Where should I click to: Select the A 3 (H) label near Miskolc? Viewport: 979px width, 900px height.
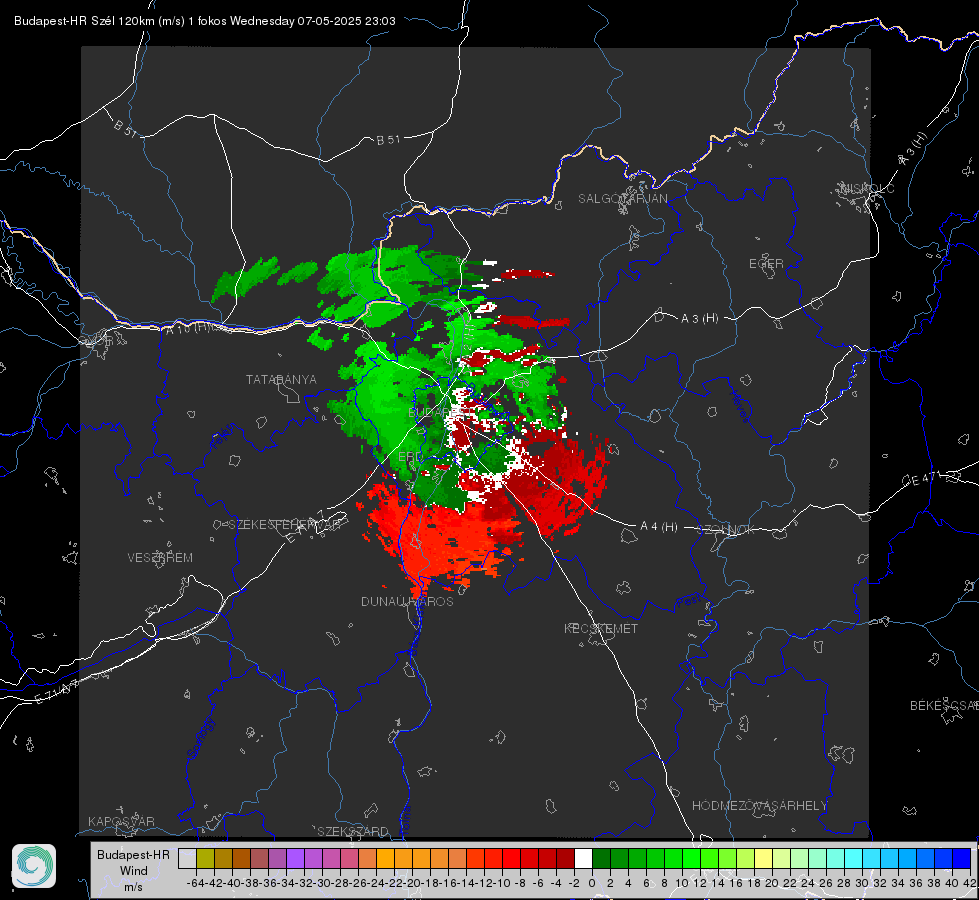coord(913,149)
